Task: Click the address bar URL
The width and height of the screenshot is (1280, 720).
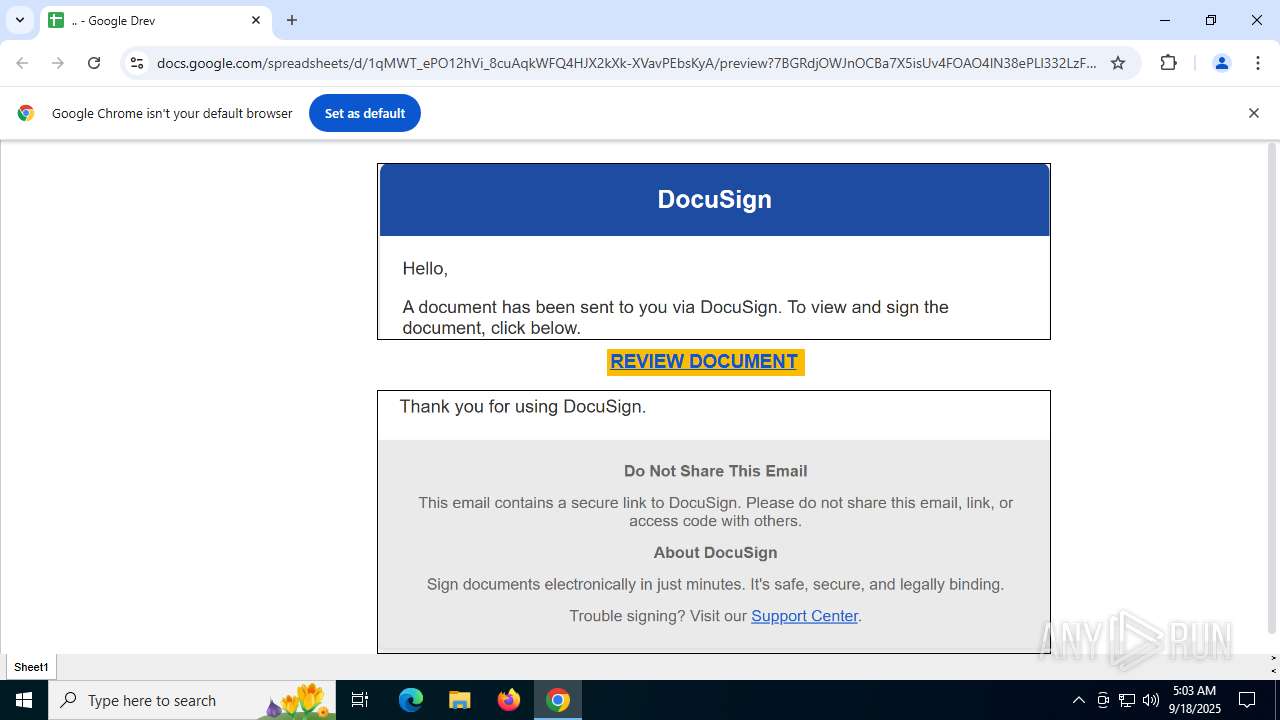Action: click(626, 63)
